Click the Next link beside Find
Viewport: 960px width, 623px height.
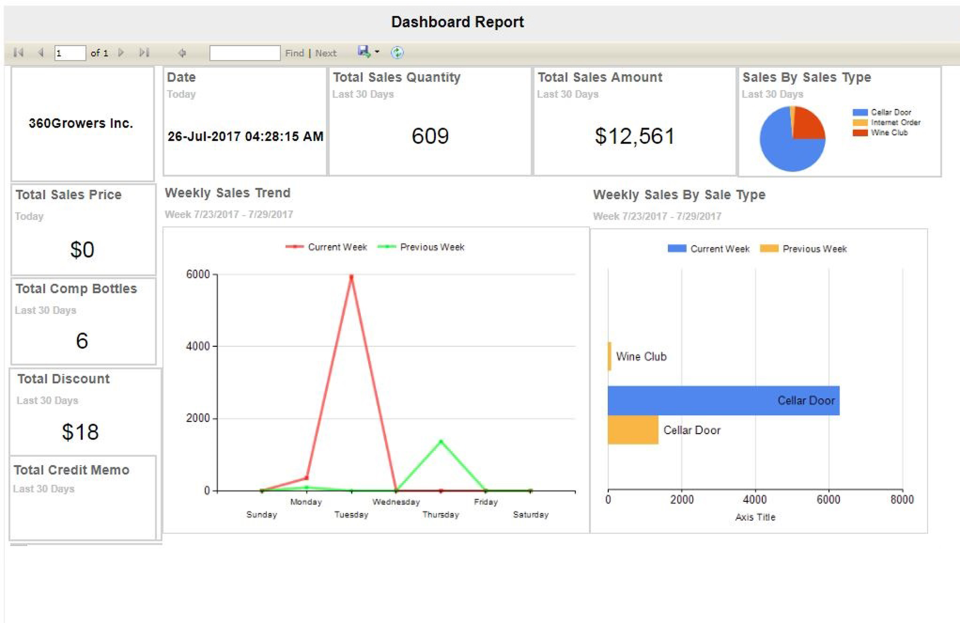click(x=325, y=52)
